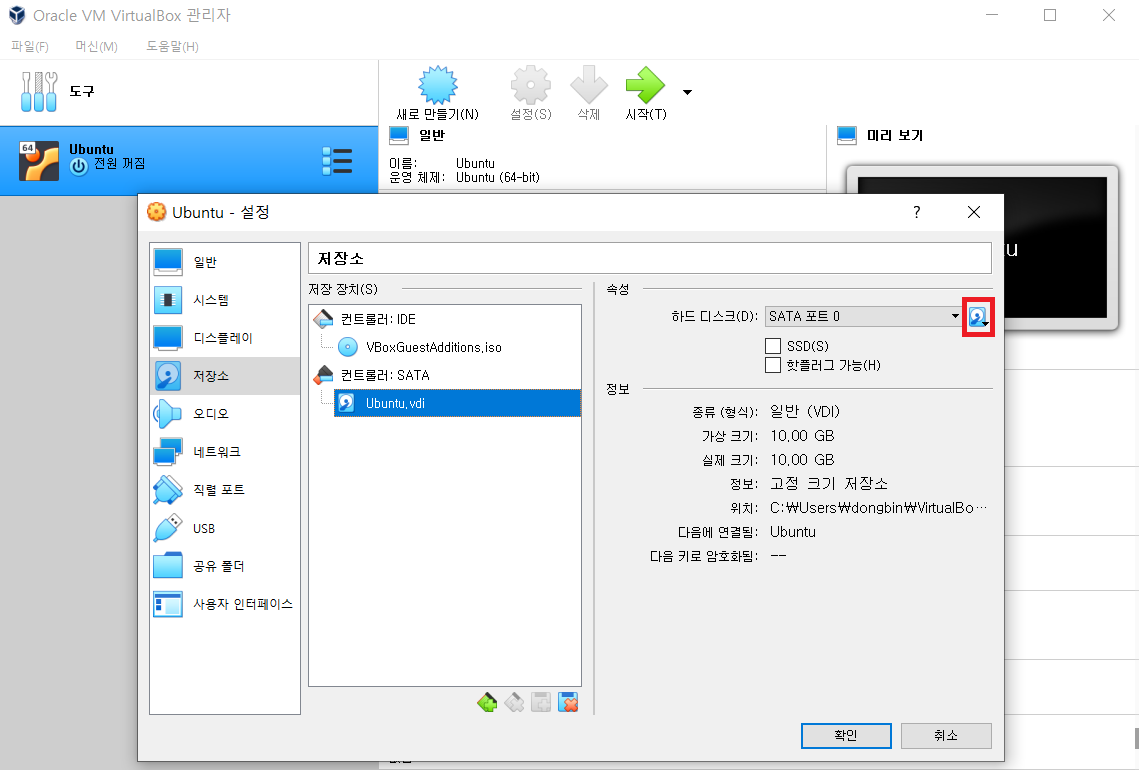Minimize the VirtualBox manager window

(992, 15)
